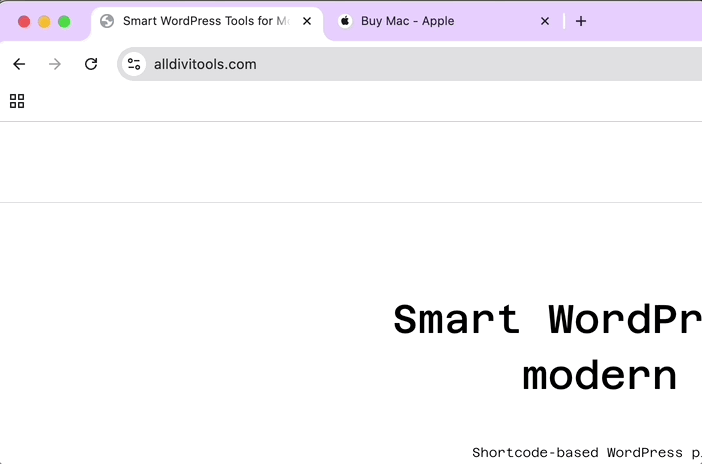The image size is (702, 464).
Task: Click the forward navigation arrow
Action: 55,64
